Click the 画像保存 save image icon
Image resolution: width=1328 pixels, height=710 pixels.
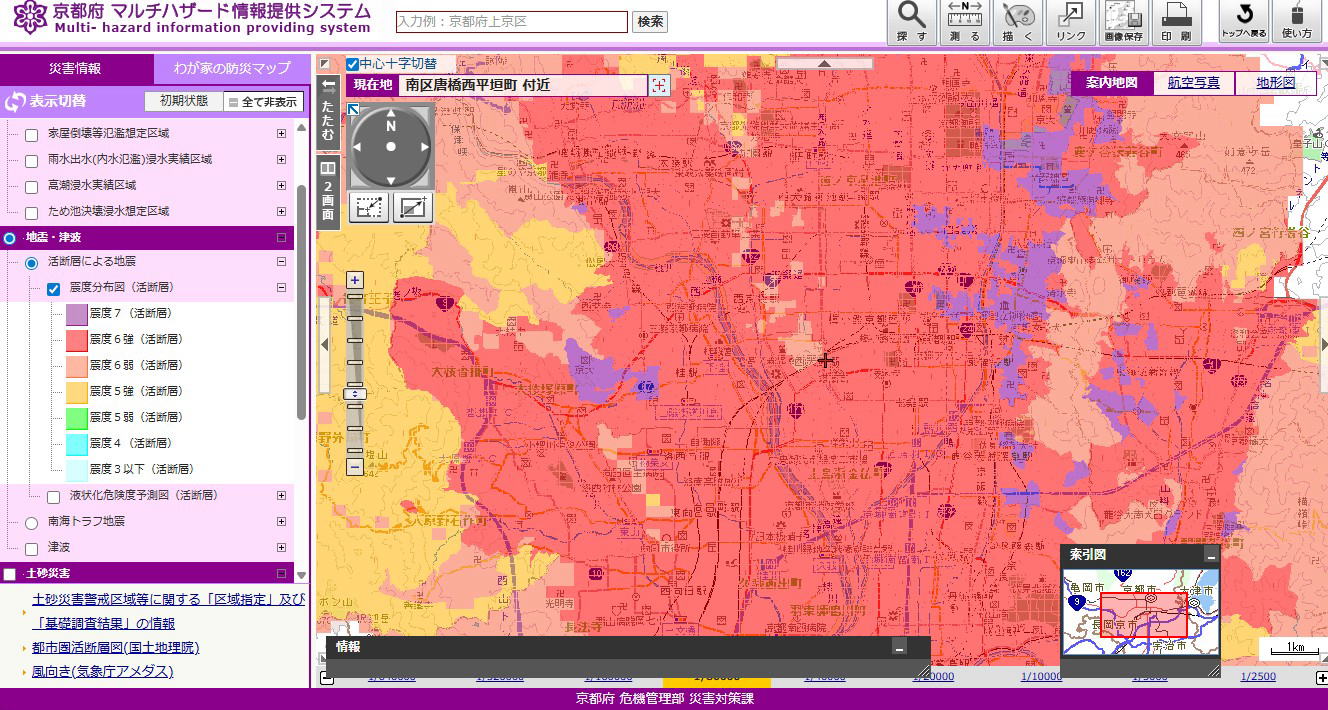point(1124,22)
